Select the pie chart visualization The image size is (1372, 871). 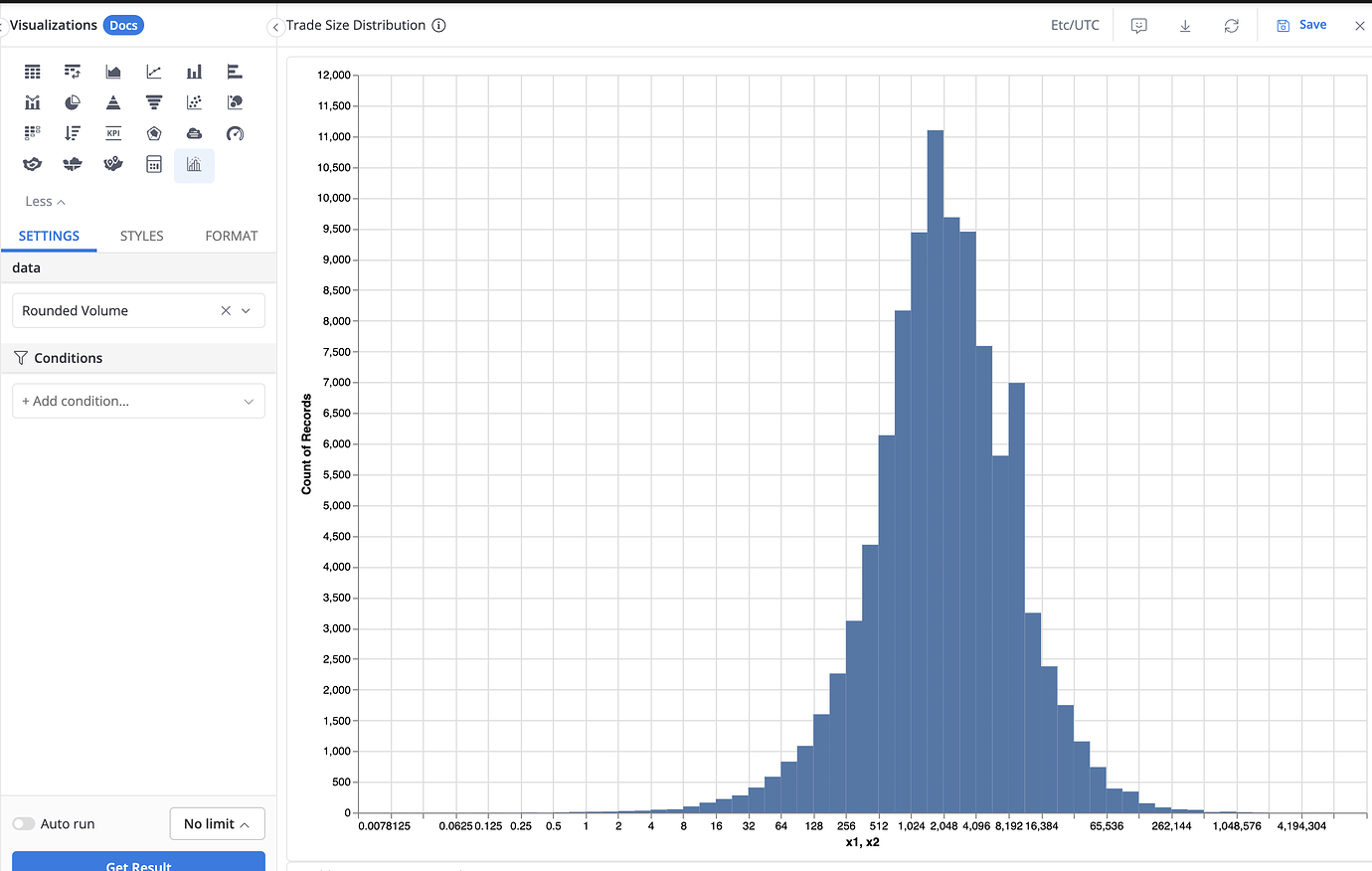click(73, 102)
